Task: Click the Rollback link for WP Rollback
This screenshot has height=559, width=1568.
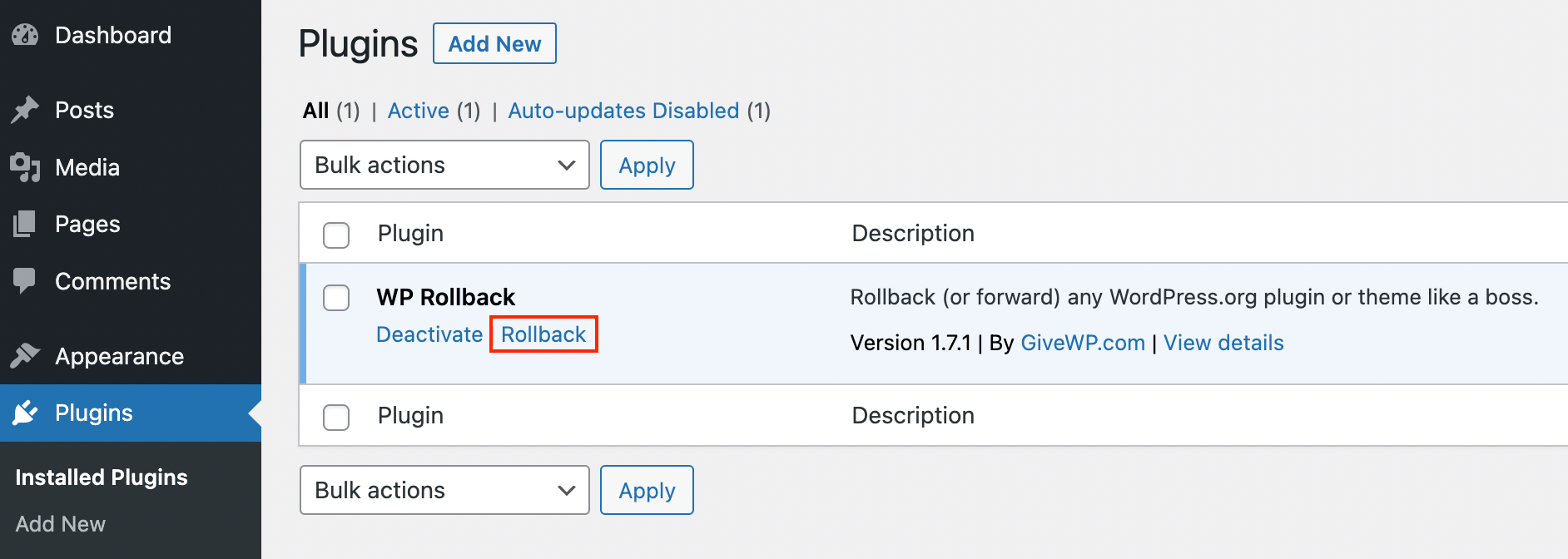Action: click(543, 334)
